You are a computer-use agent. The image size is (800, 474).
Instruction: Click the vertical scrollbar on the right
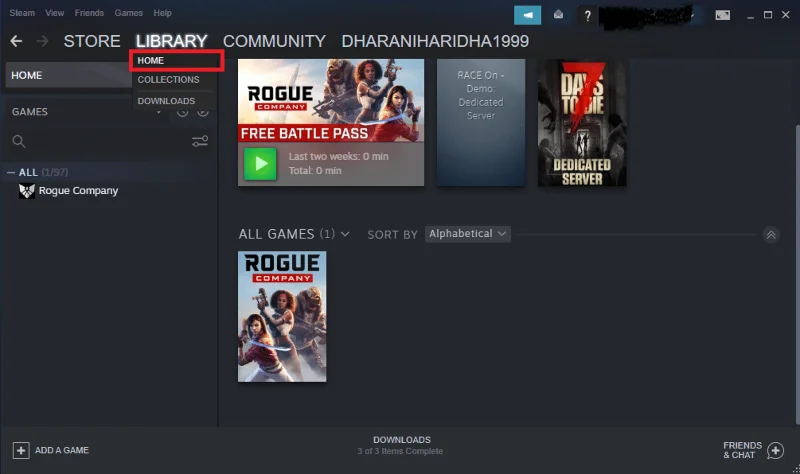click(797, 275)
